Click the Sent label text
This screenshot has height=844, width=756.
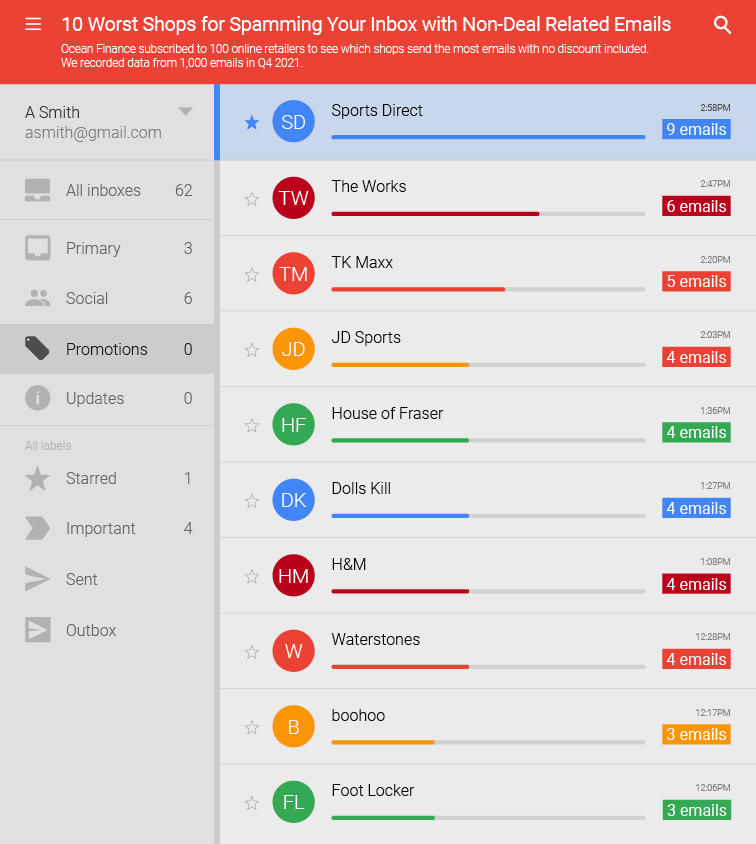[81, 579]
